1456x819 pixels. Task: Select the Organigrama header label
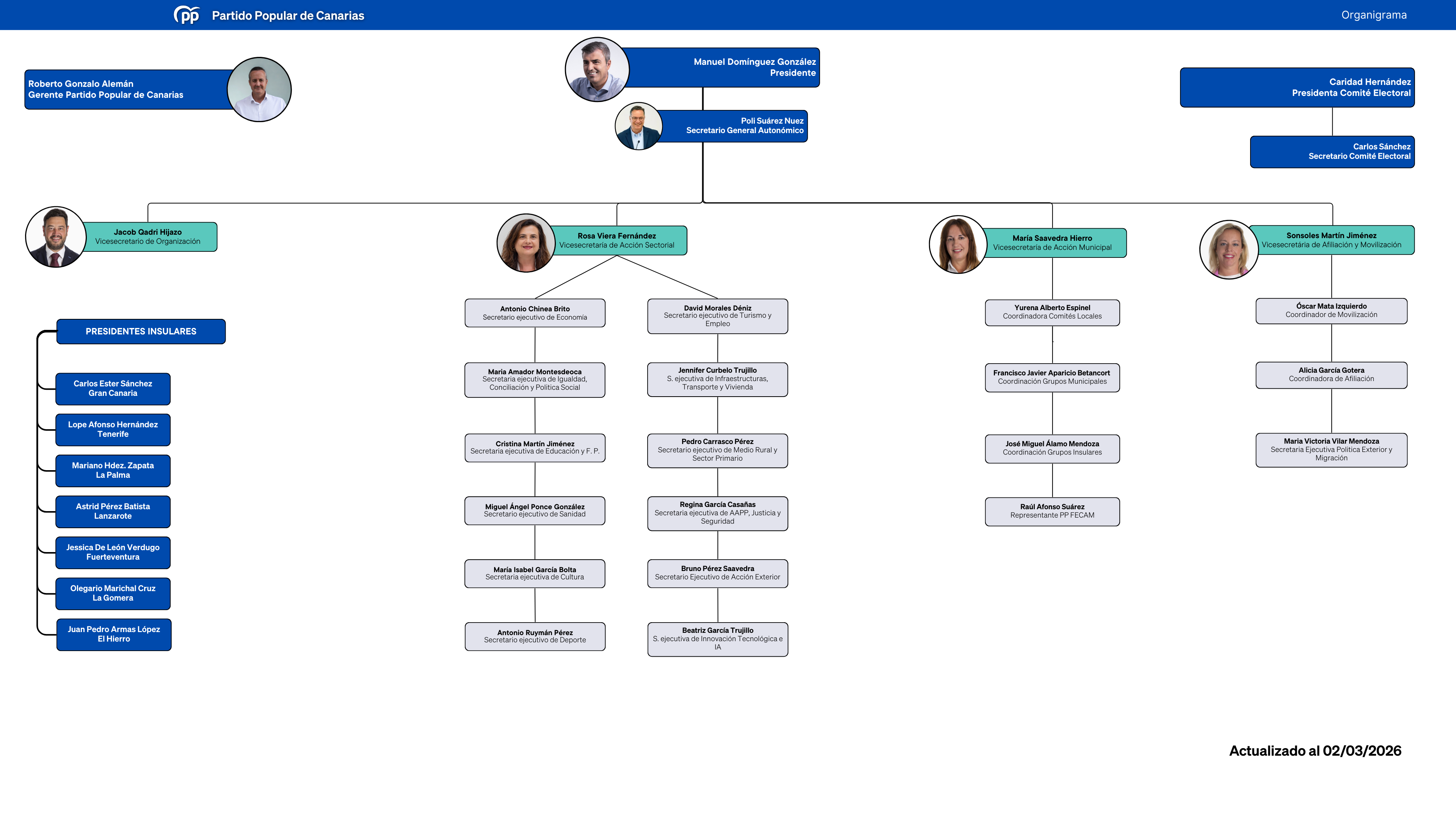click(1373, 15)
